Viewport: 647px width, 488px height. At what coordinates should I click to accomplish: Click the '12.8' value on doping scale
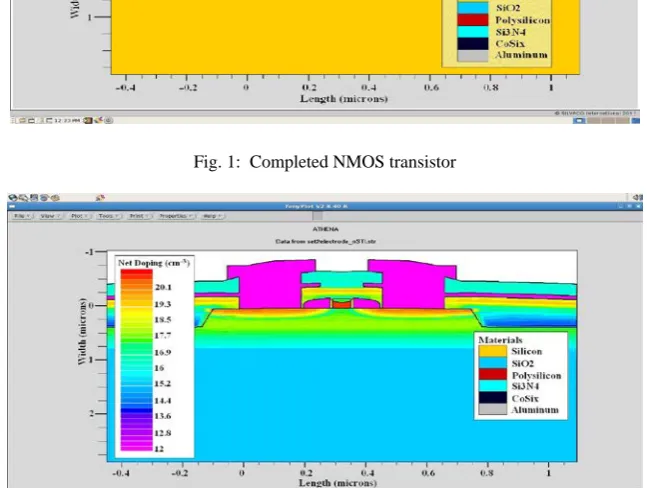tap(163, 433)
